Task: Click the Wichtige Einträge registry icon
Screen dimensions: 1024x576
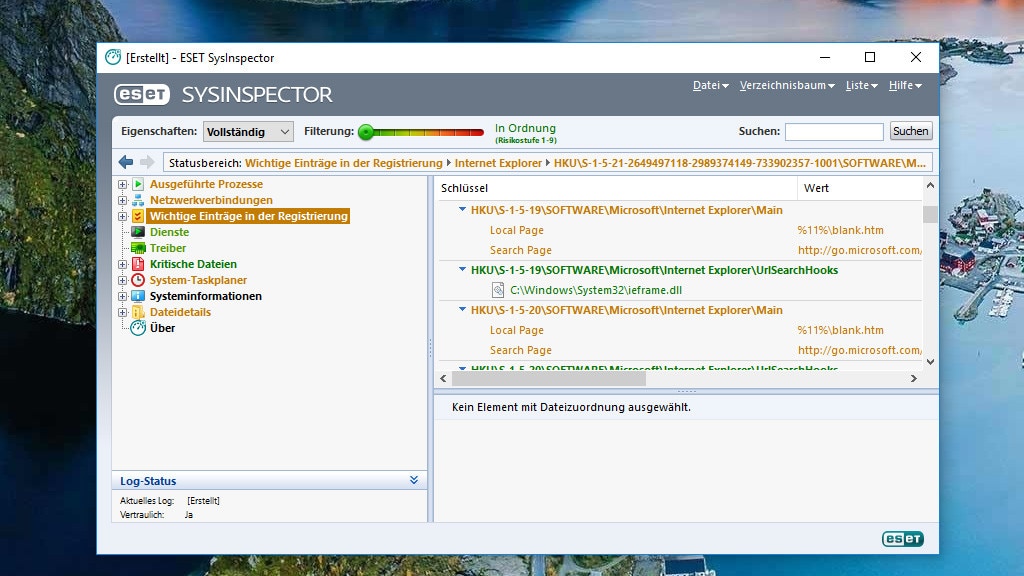Action: pos(138,216)
